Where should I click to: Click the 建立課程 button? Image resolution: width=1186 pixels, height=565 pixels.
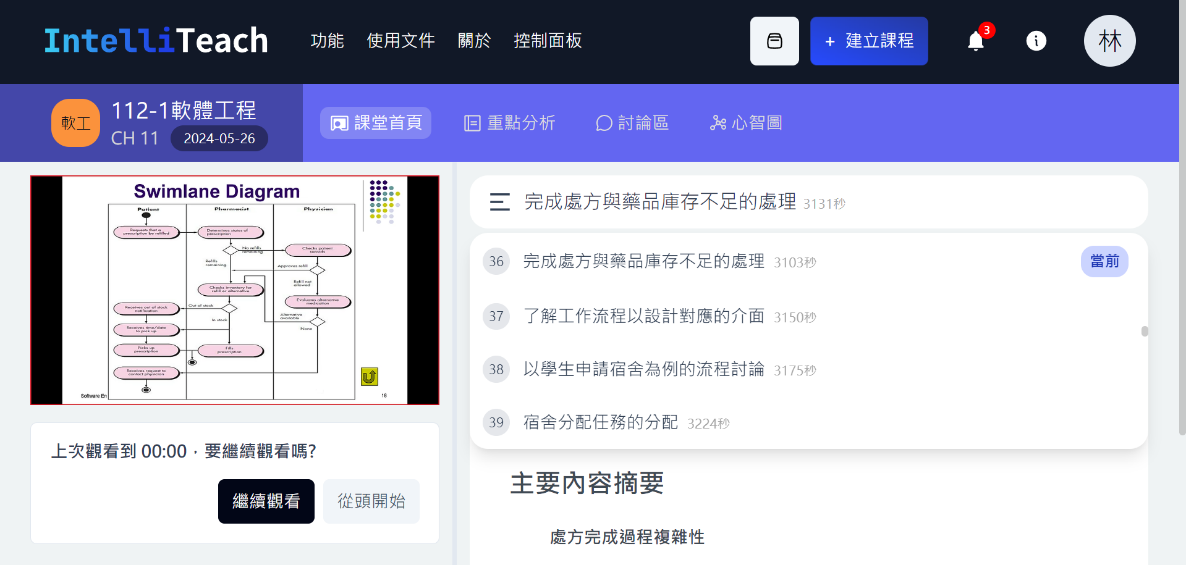click(x=869, y=41)
